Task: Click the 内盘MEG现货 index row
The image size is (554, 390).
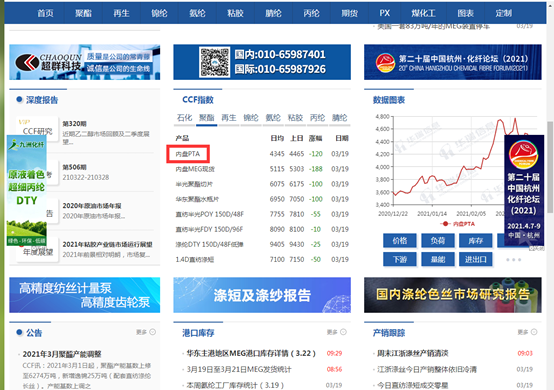Action: pyautogui.click(x=262, y=169)
